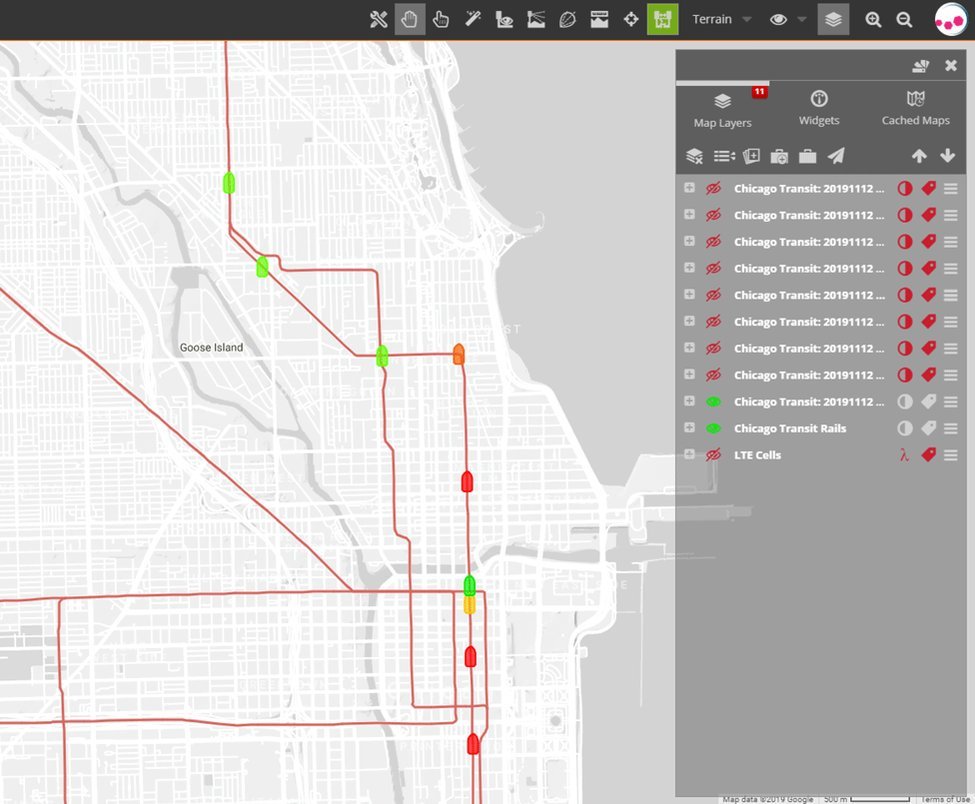Adjust opacity of Chicago Transit Rails layer
Screen dimensions: 975x804
(x=905, y=428)
